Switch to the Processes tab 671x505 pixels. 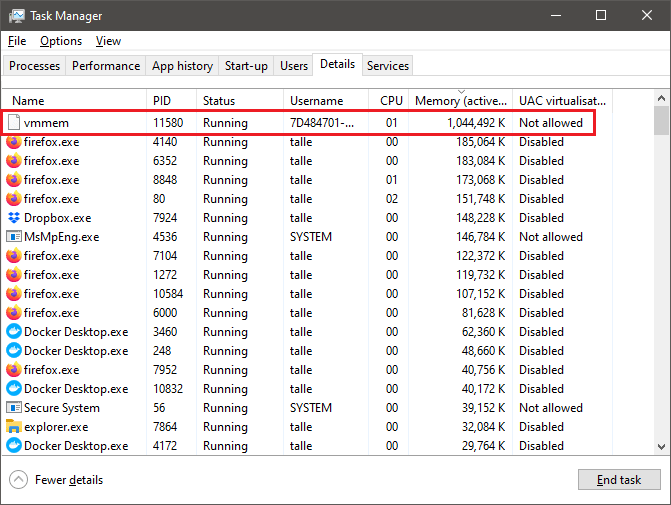point(35,66)
